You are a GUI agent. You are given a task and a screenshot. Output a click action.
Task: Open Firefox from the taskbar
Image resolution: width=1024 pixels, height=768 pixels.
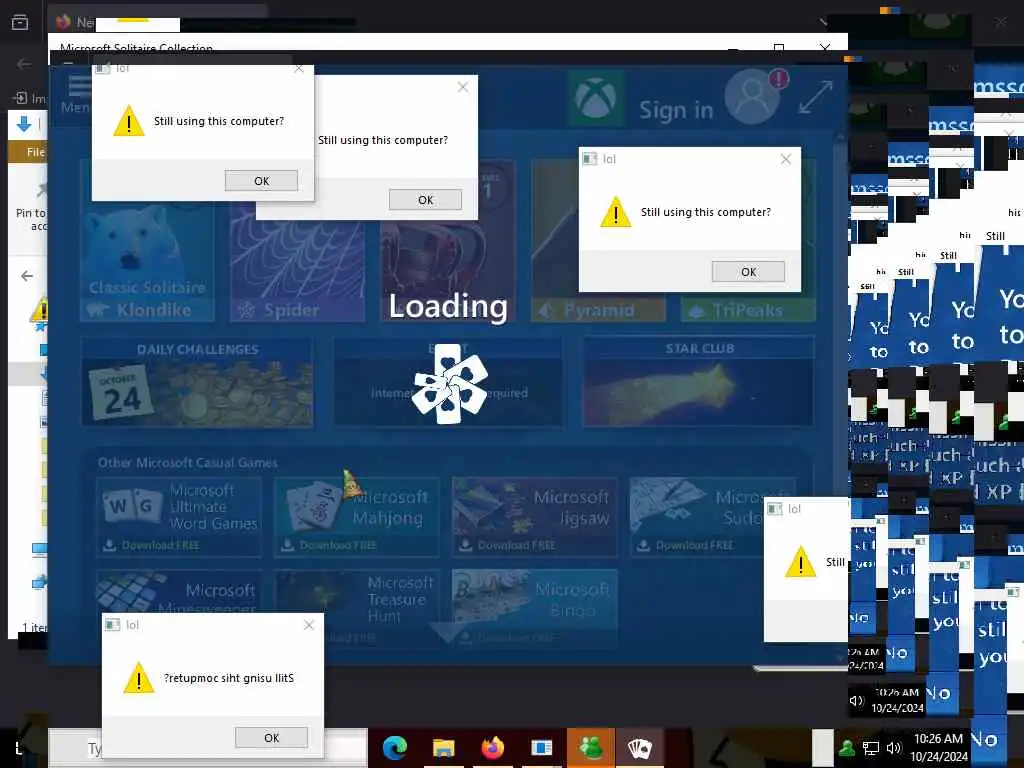pyautogui.click(x=492, y=747)
